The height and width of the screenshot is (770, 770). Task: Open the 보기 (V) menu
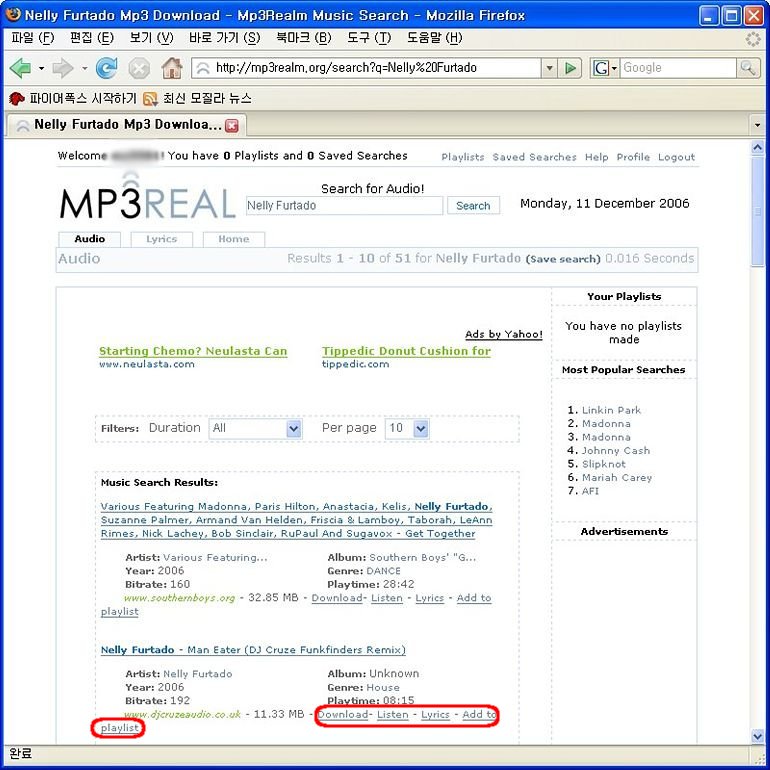(x=151, y=38)
